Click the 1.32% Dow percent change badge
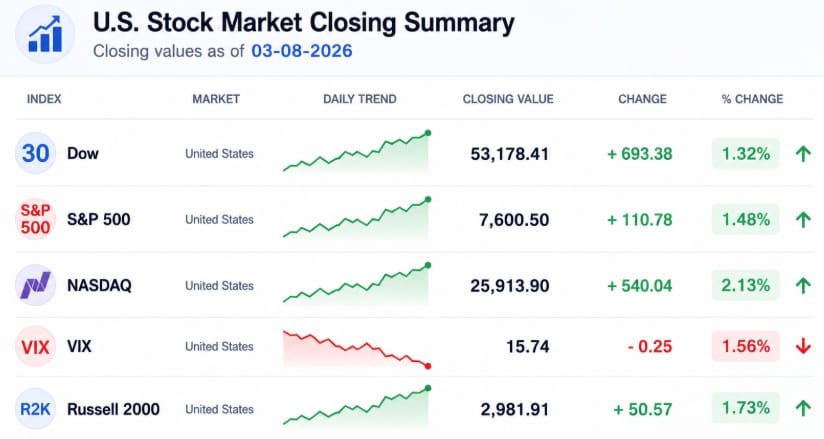The height and width of the screenshot is (439, 824). (x=746, y=154)
